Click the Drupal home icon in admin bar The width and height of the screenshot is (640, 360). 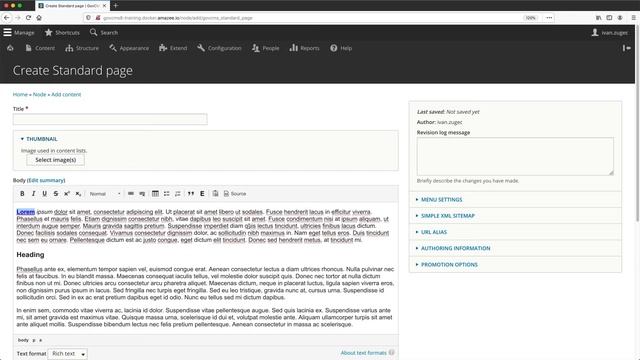(10, 48)
